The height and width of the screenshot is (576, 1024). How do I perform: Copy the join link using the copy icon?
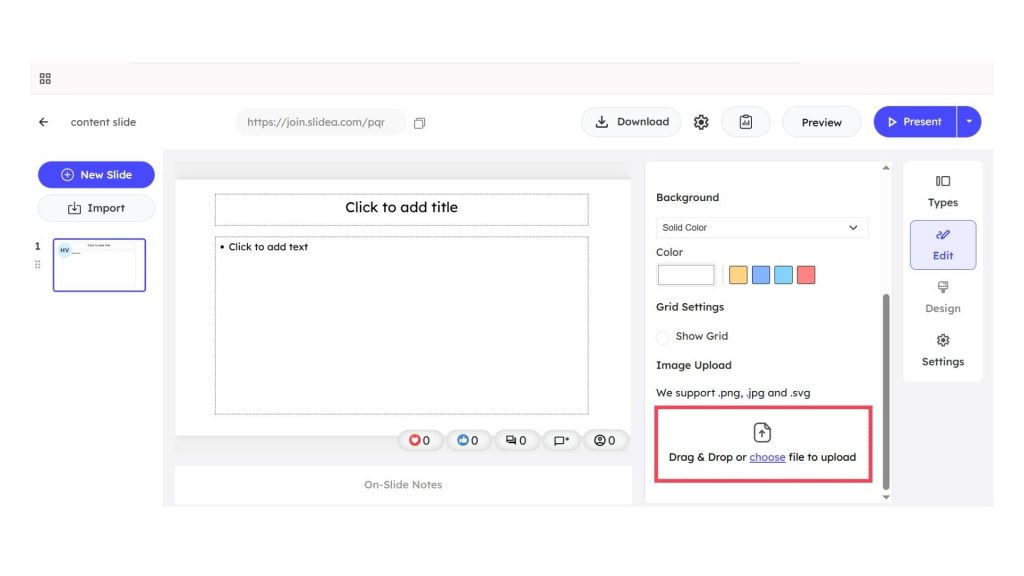click(419, 121)
